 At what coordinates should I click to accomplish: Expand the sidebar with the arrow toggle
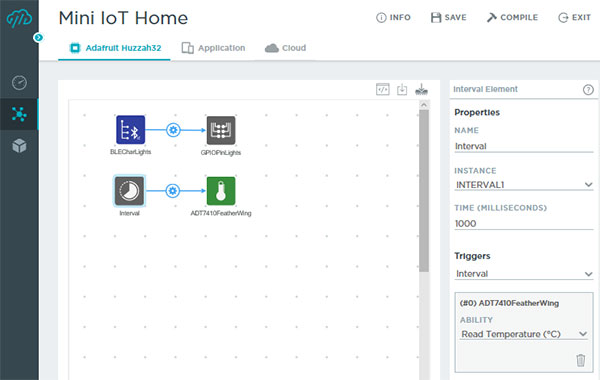38,38
